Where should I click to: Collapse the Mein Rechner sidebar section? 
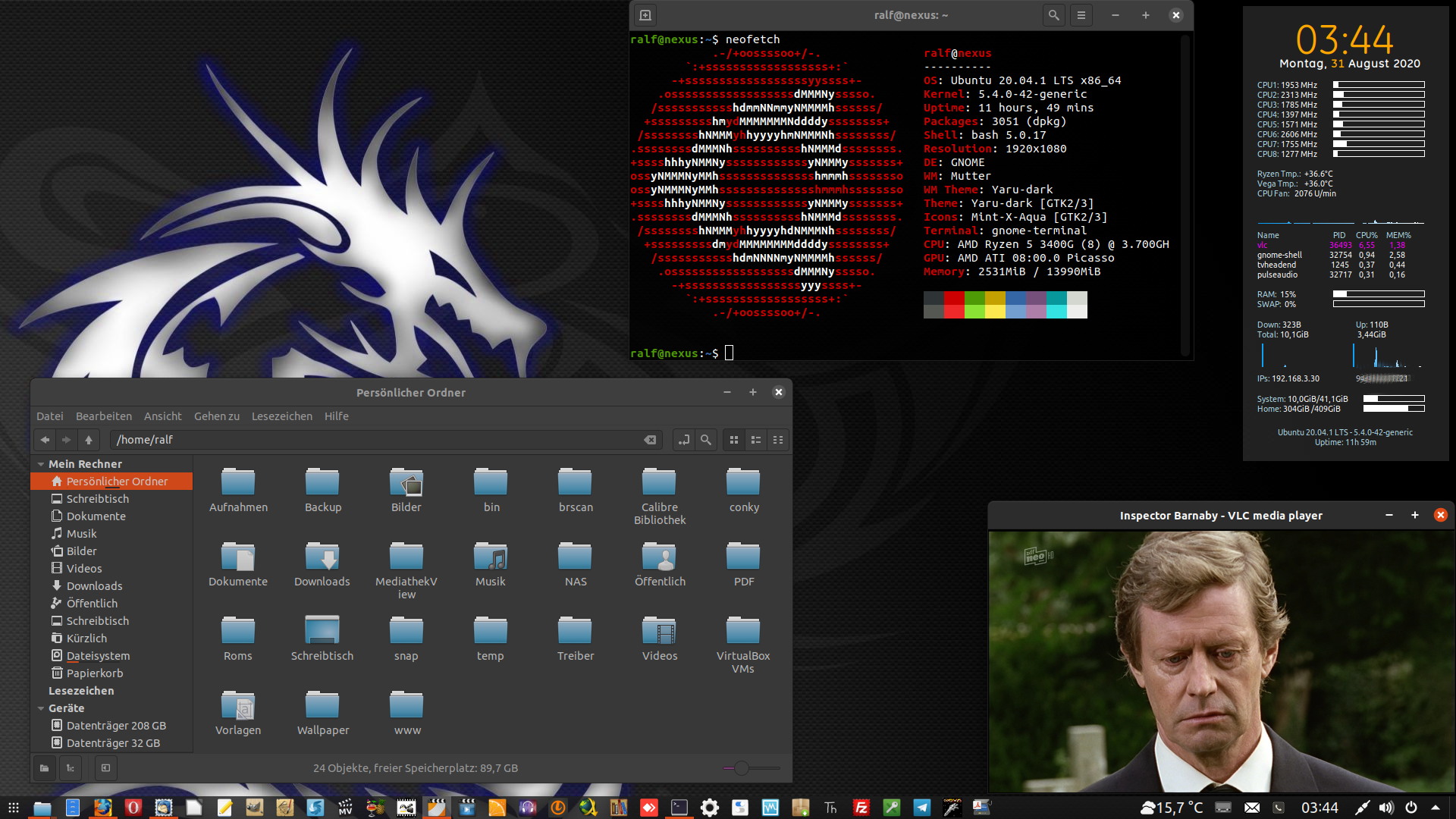point(41,464)
